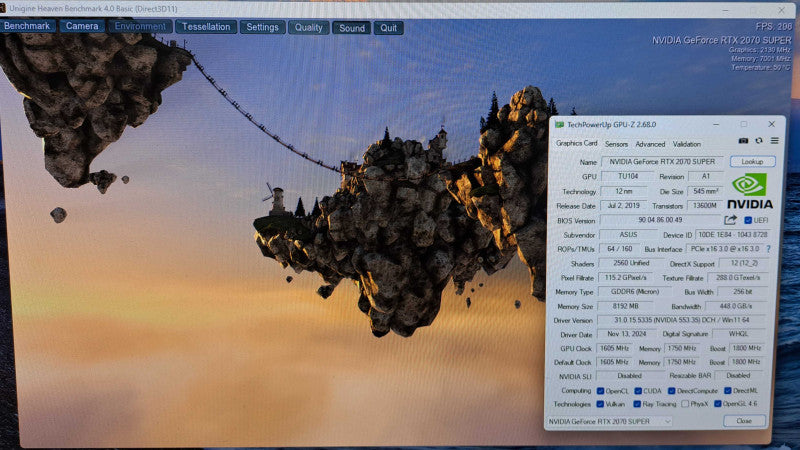Screen dimensions: 800x450
Task: Click the Close button in GPU-Z
Action: [744, 421]
